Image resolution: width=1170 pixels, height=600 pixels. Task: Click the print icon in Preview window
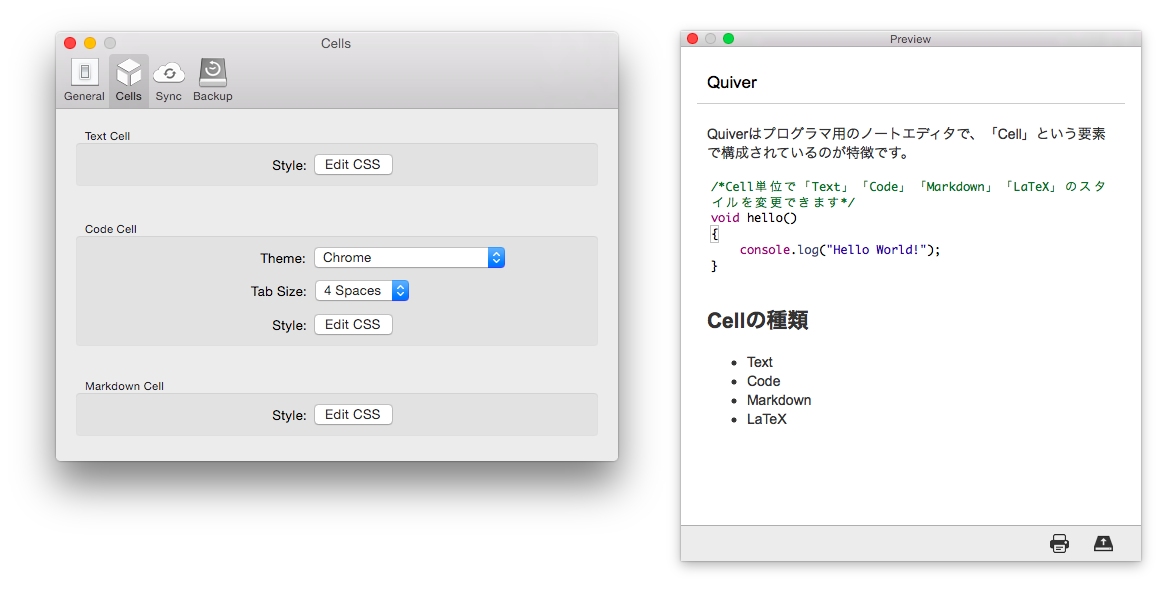[x=1059, y=543]
